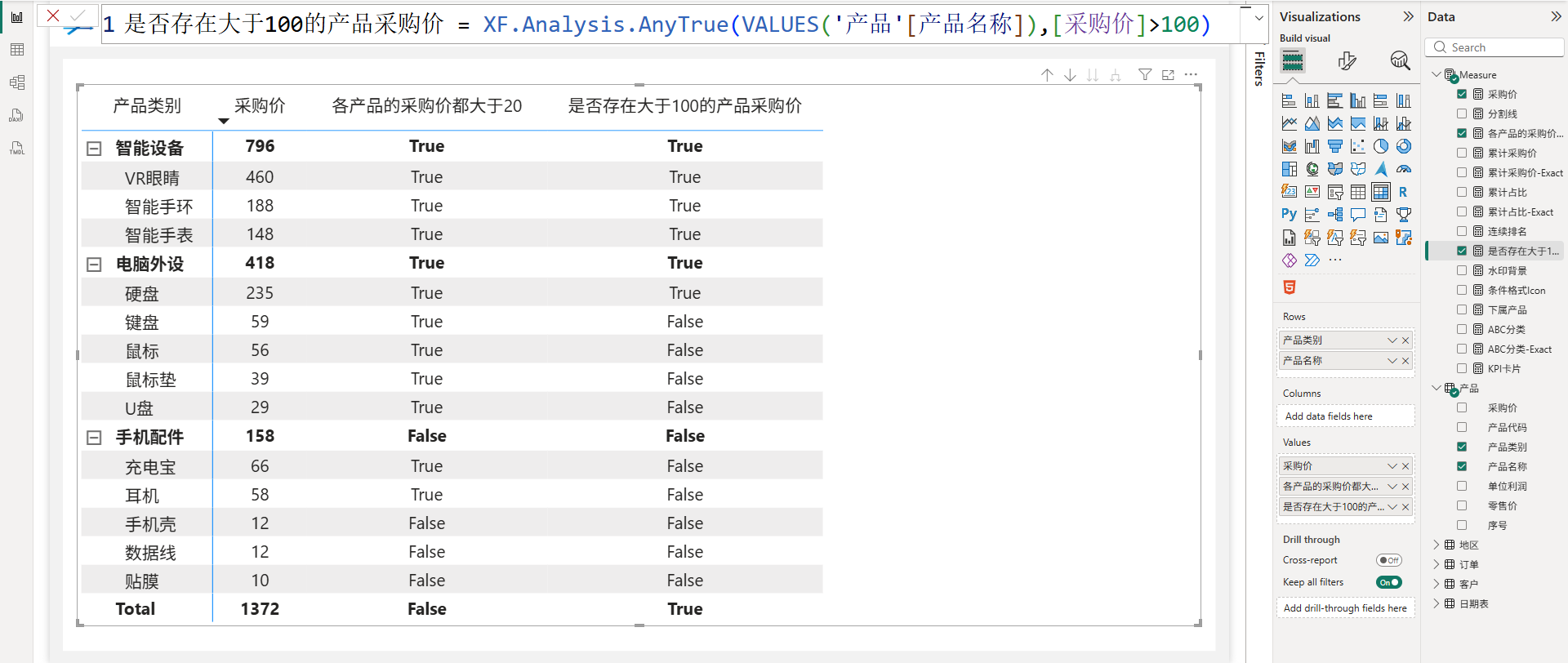Remove 产品名称 from the Rows well
1568x663 pixels.
(x=1405, y=361)
